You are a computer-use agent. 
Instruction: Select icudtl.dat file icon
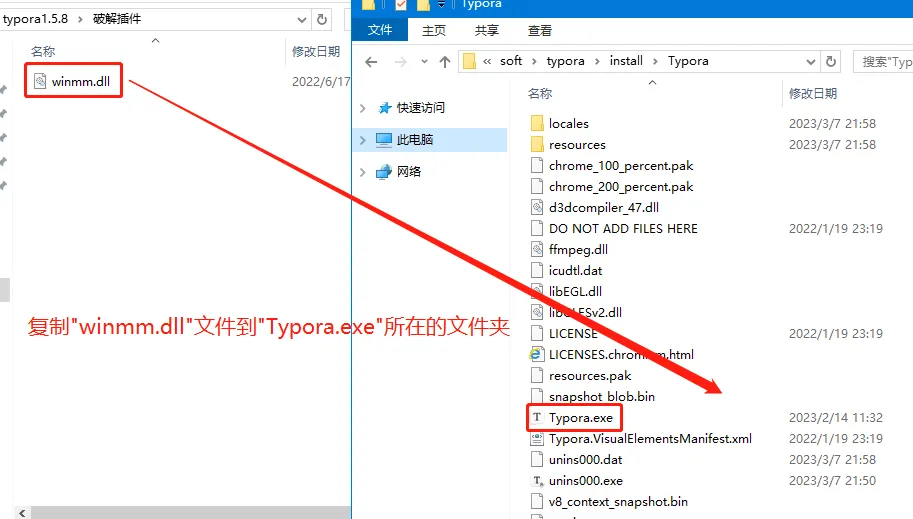point(537,270)
